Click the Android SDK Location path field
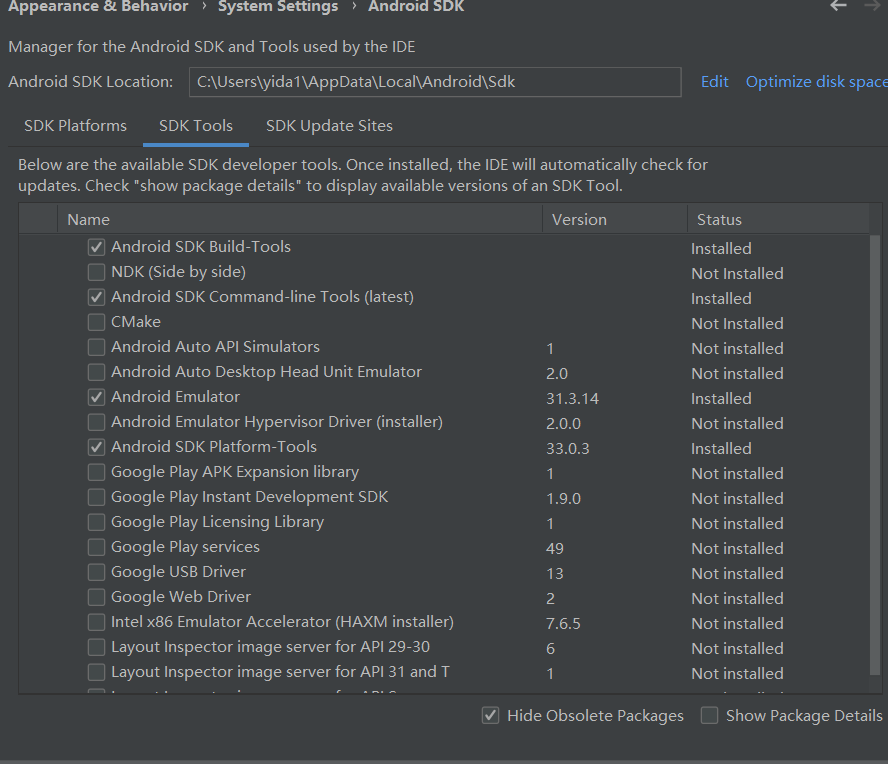The width and height of the screenshot is (888, 764). tap(435, 82)
